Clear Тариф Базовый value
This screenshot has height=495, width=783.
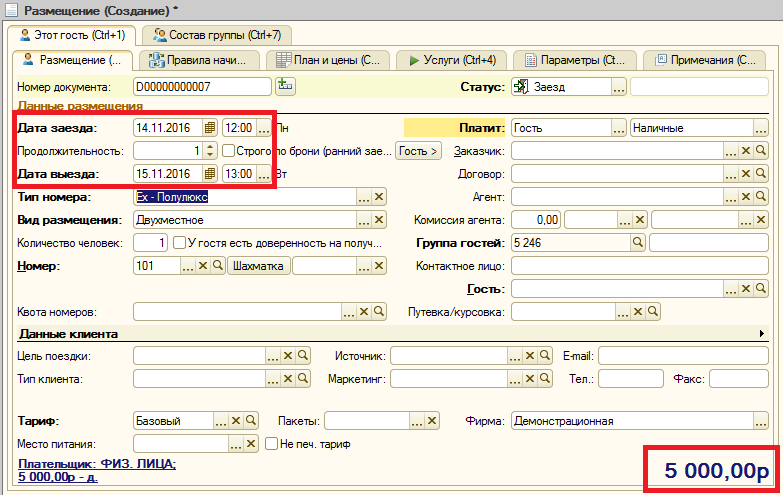coord(236,421)
